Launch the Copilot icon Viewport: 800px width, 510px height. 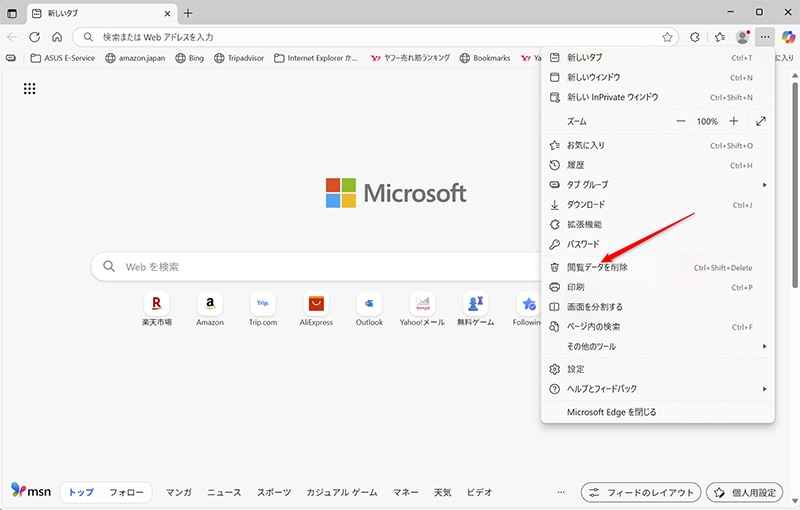coord(788,37)
